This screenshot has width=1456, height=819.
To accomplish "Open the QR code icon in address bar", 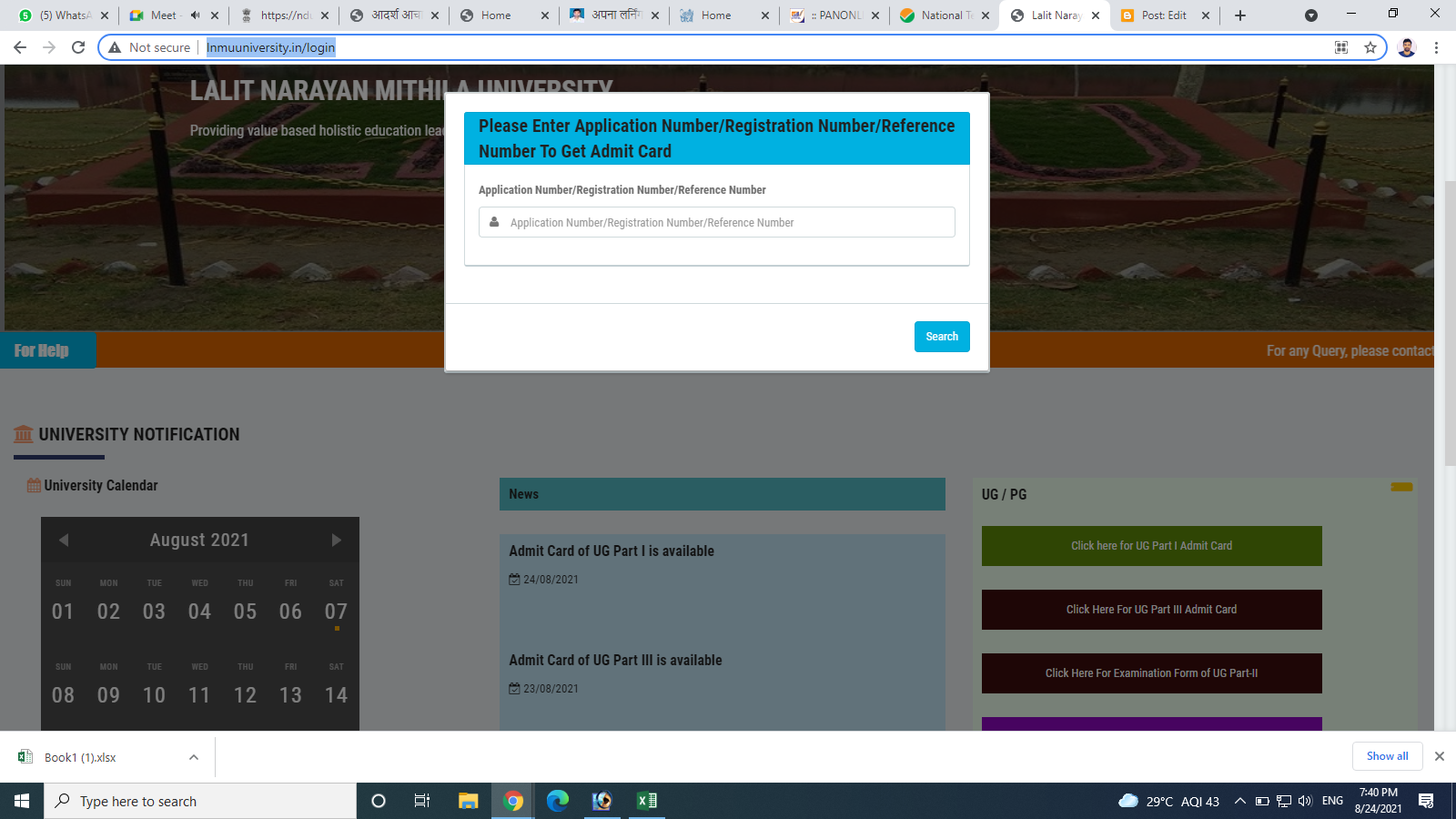I will click(1341, 47).
